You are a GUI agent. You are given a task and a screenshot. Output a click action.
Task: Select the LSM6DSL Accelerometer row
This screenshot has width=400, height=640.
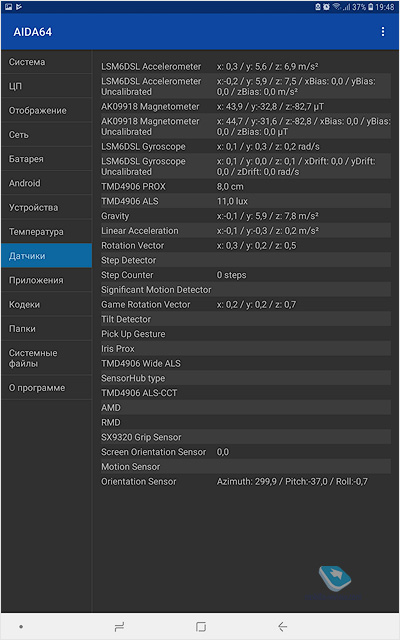tap(246, 67)
